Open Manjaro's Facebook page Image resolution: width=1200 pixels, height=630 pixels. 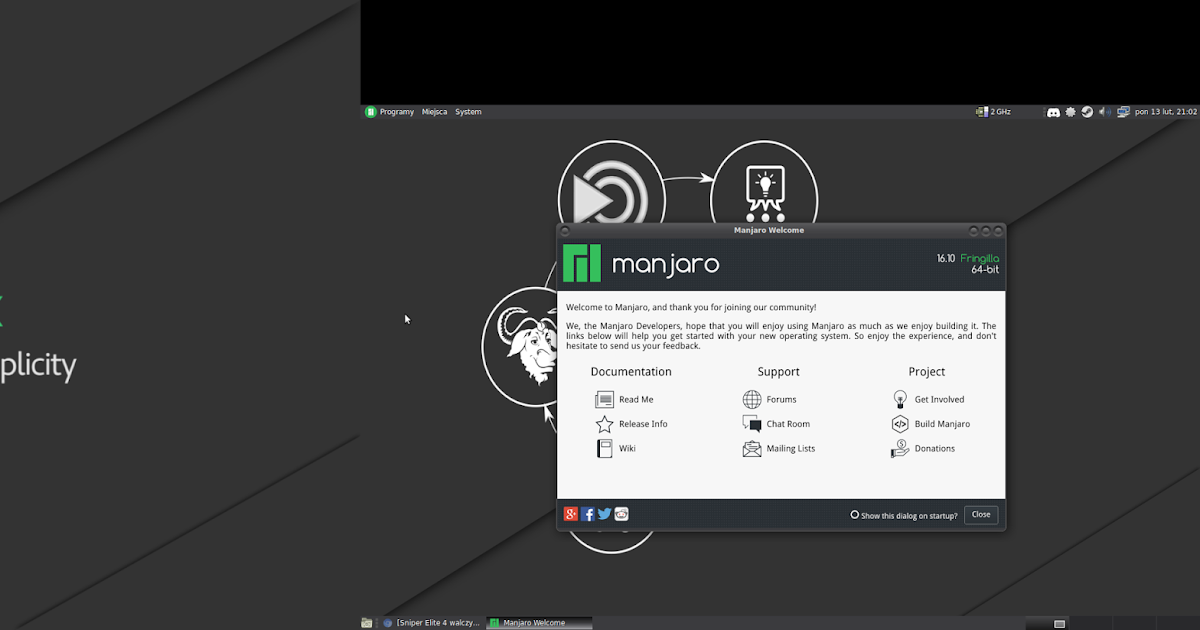[588, 513]
